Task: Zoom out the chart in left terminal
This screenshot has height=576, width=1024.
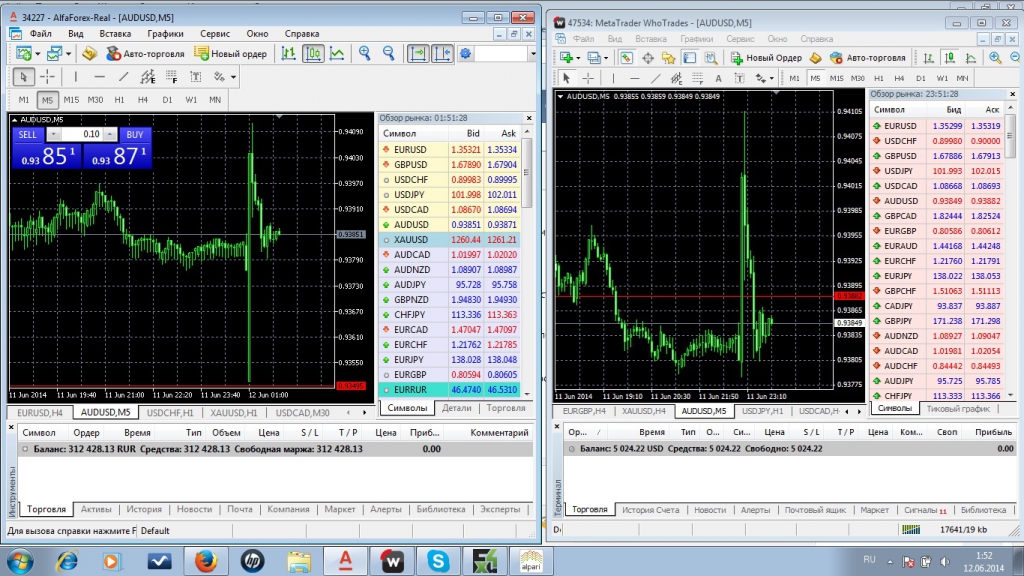Action: [388, 54]
